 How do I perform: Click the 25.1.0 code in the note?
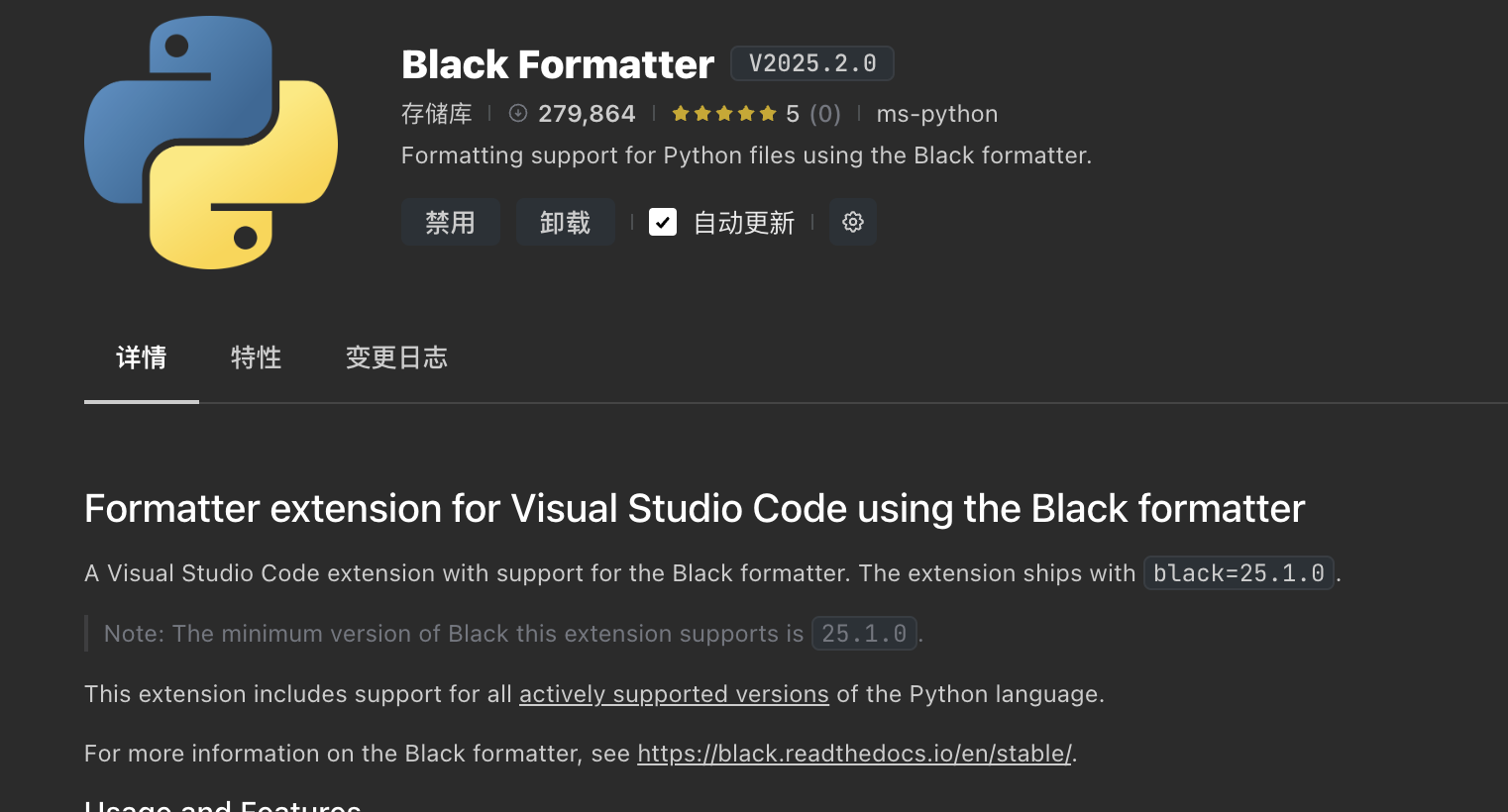coord(864,634)
